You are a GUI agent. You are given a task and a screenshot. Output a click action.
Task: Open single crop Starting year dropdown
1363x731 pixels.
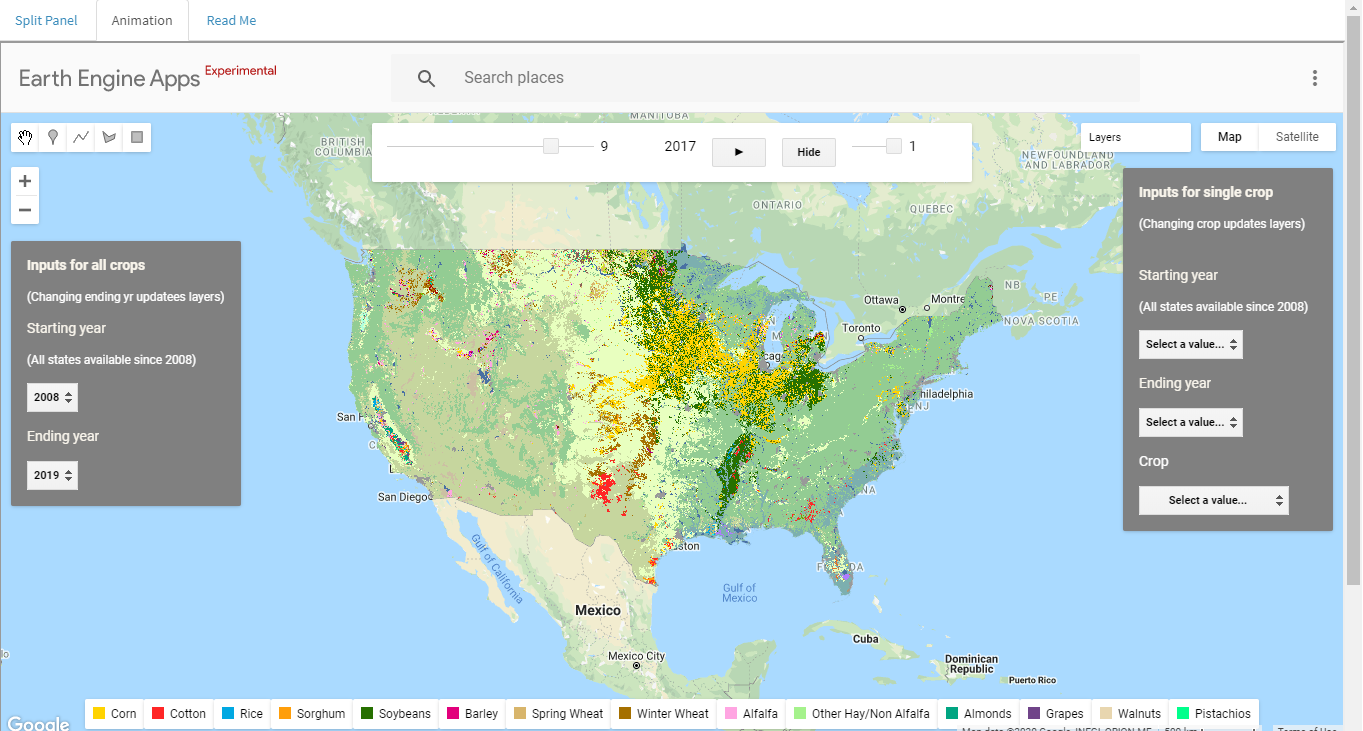(x=1191, y=344)
